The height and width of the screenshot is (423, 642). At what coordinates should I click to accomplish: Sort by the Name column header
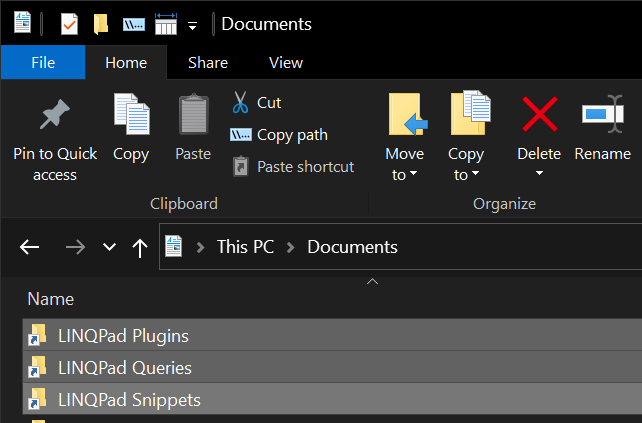pos(50,299)
